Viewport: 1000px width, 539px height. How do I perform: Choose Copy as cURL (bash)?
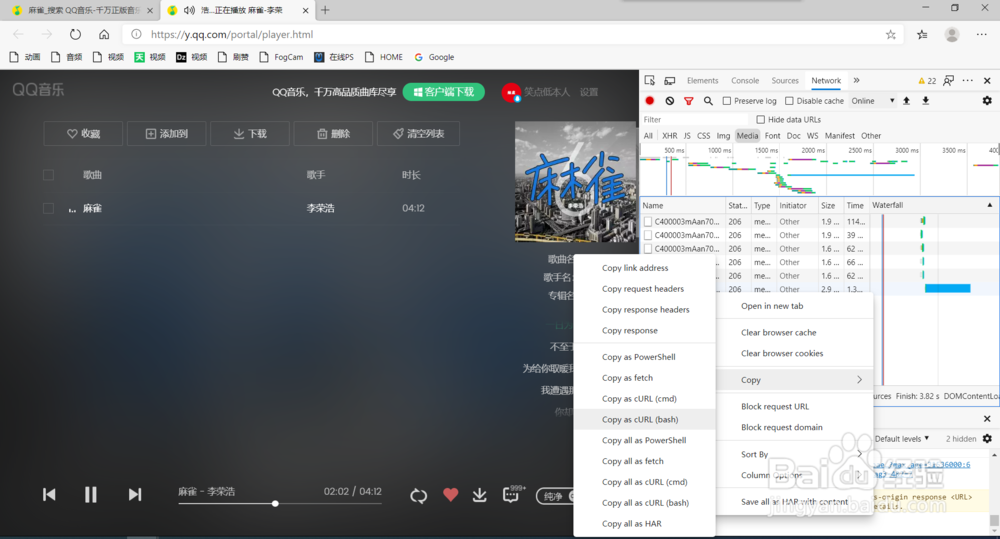pyautogui.click(x=644, y=420)
